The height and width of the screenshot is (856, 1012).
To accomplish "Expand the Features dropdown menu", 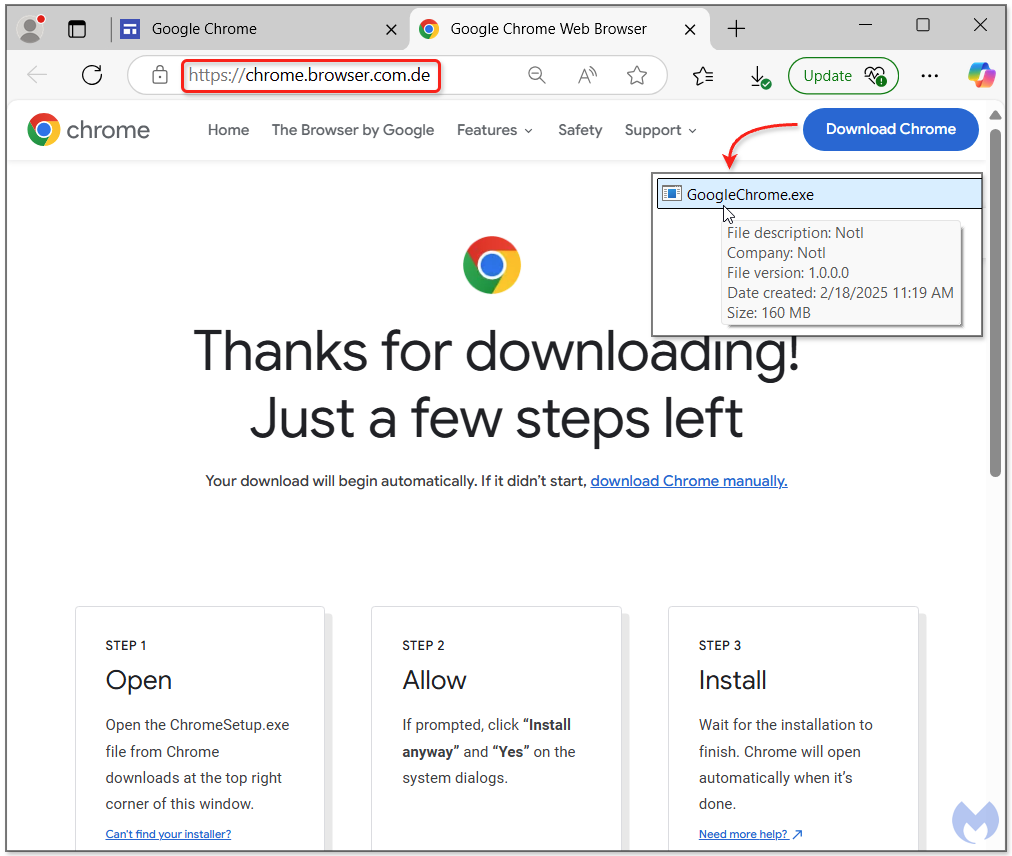I will (494, 130).
